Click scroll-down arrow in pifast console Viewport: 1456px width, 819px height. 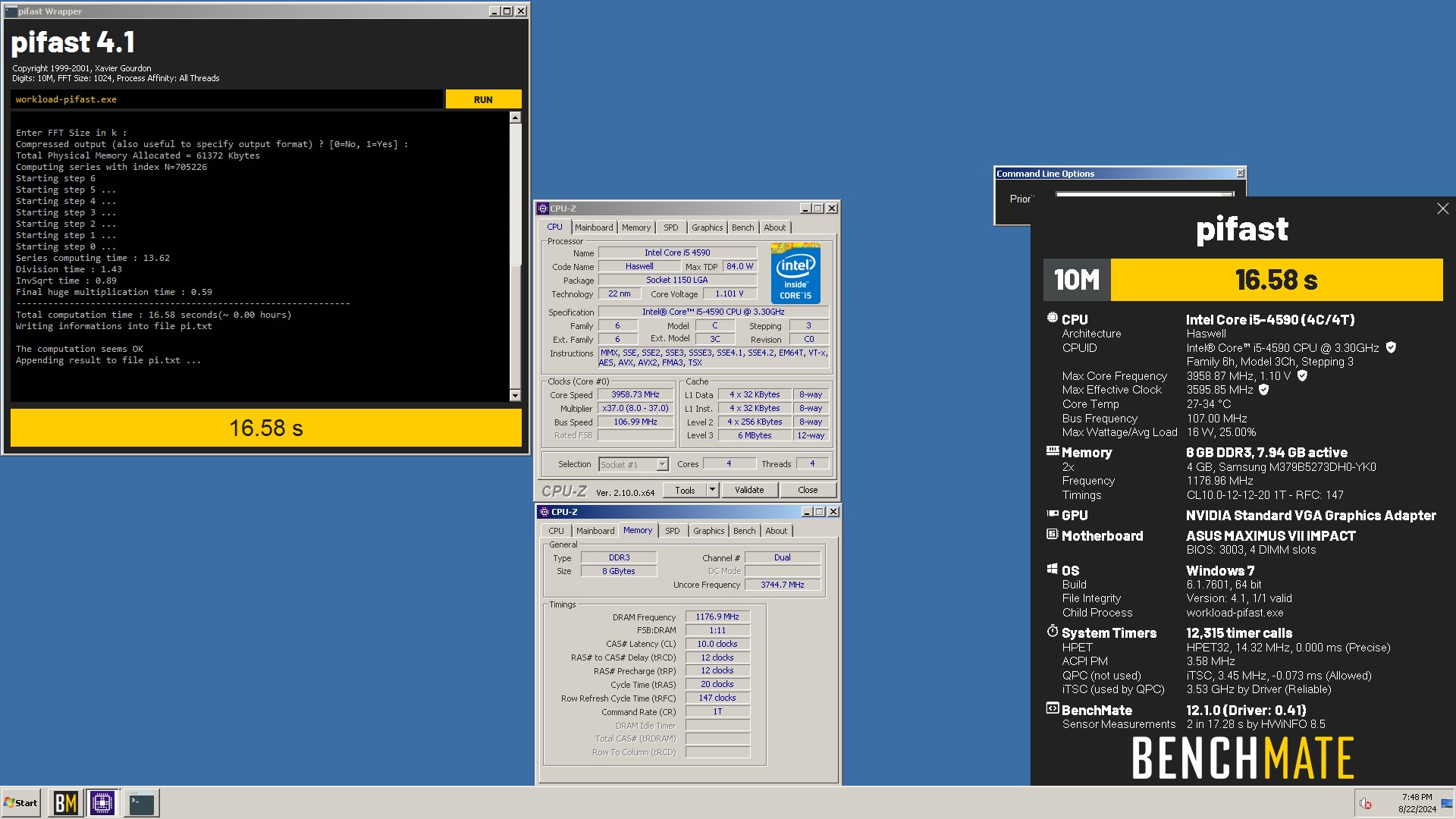[515, 395]
